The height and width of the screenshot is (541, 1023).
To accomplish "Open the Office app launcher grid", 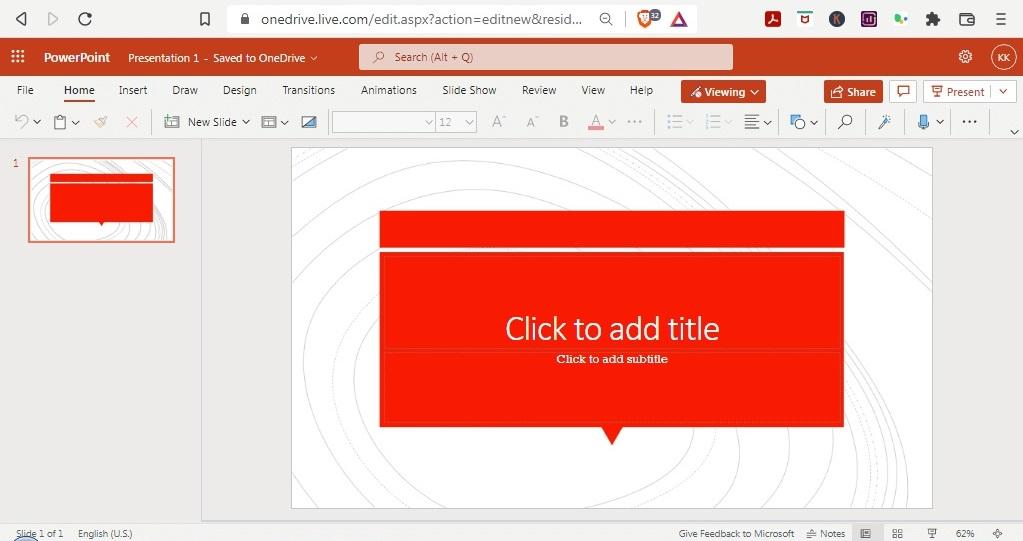I will (18, 57).
